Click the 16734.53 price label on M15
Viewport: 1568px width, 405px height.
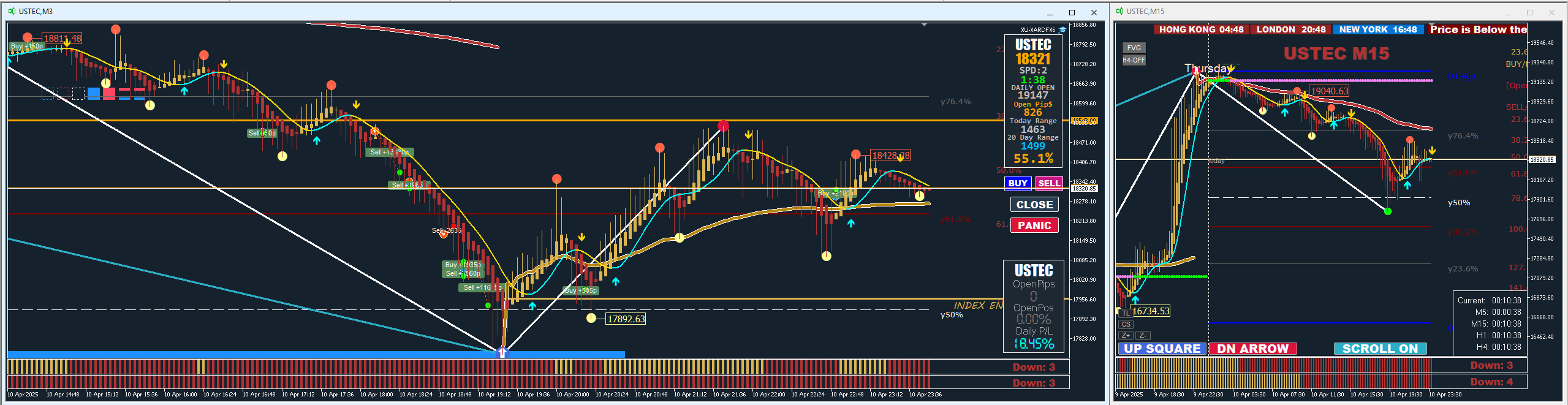coord(1150,311)
